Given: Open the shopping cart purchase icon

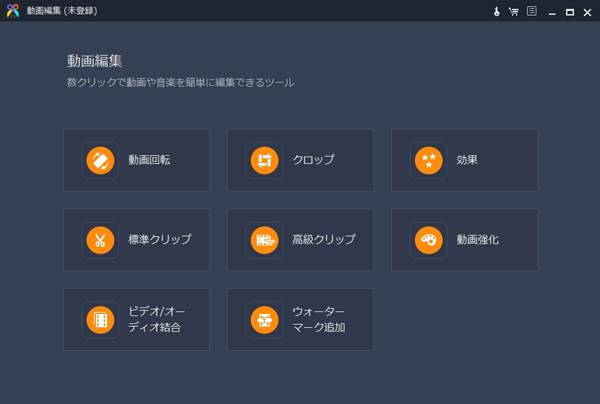Looking at the screenshot, I should click(514, 11).
